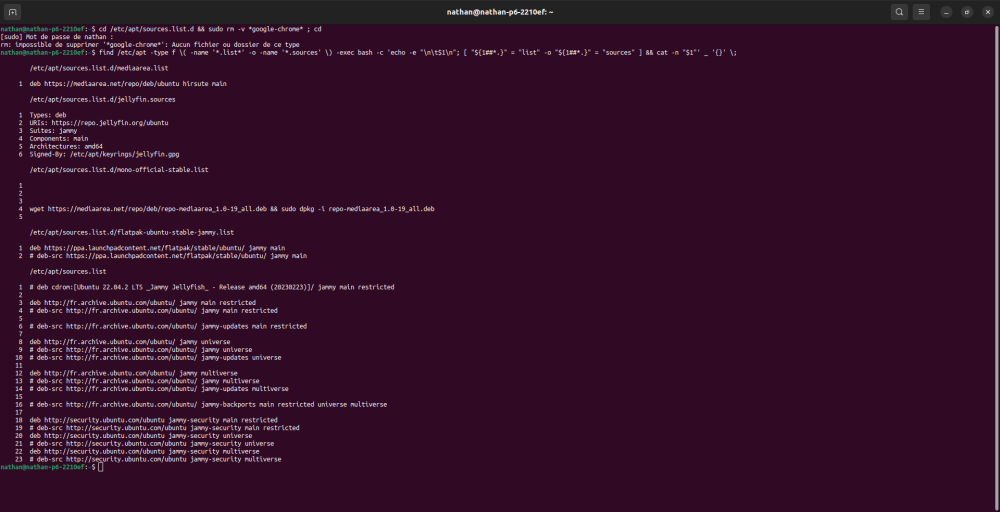The image size is (1000, 512).
Task: Click the window title nathan@nathan-p6-2210ef
Action: (x=500, y=12)
